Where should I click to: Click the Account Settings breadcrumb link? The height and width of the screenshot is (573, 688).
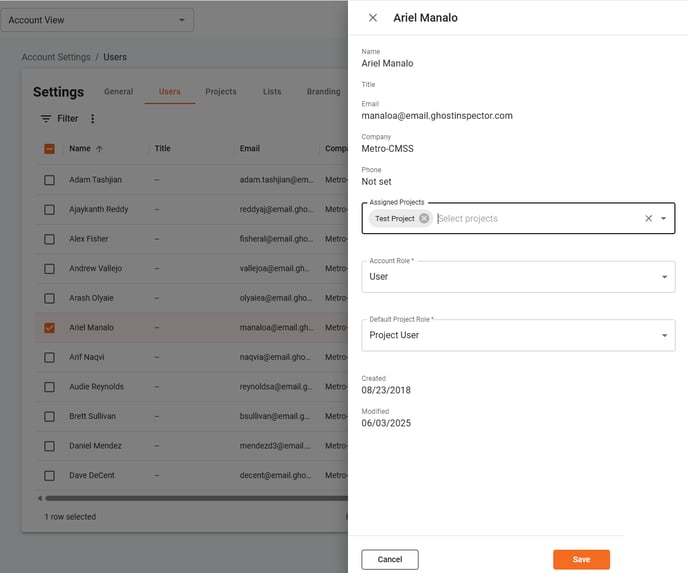(56, 57)
